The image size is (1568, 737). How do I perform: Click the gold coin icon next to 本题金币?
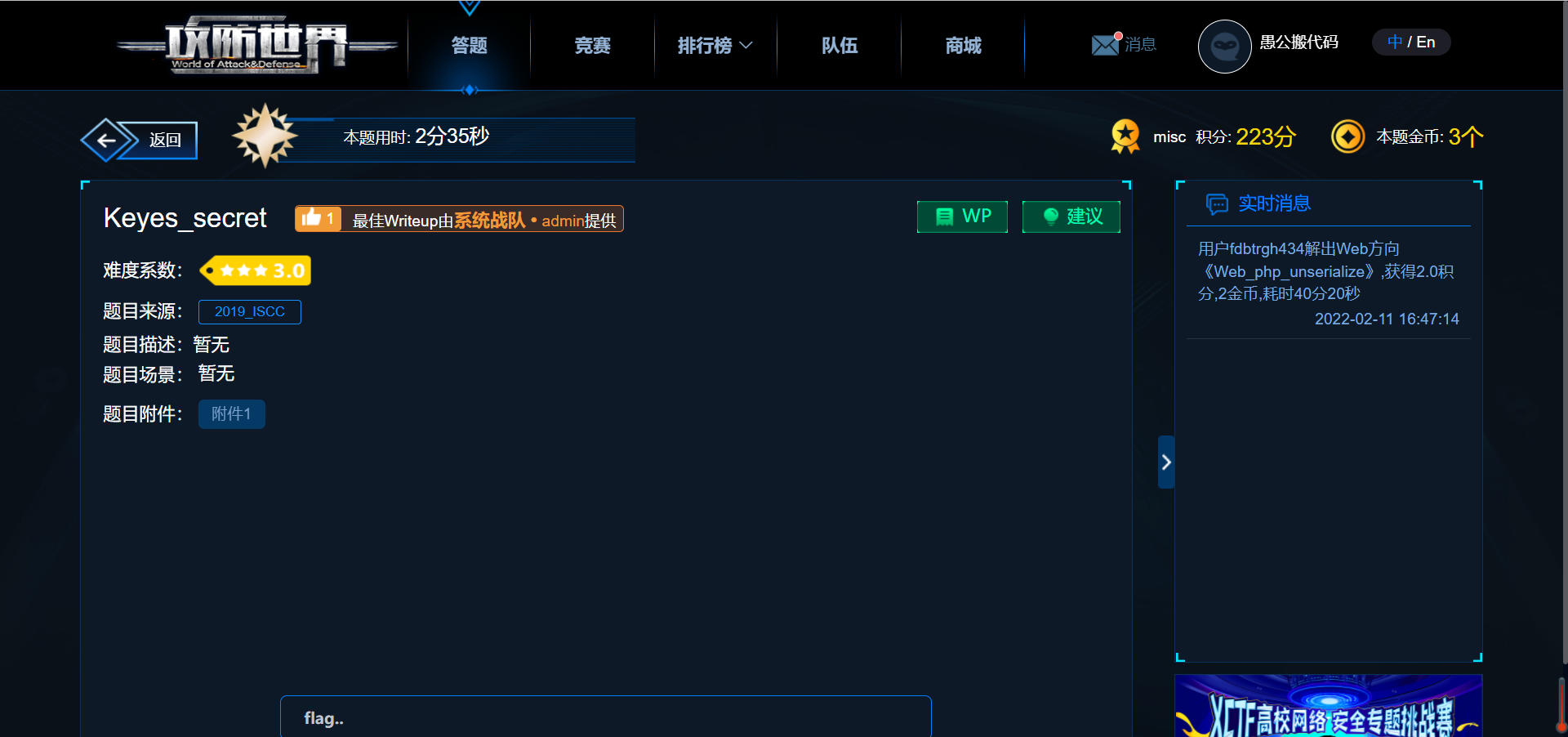click(x=1348, y=136)
